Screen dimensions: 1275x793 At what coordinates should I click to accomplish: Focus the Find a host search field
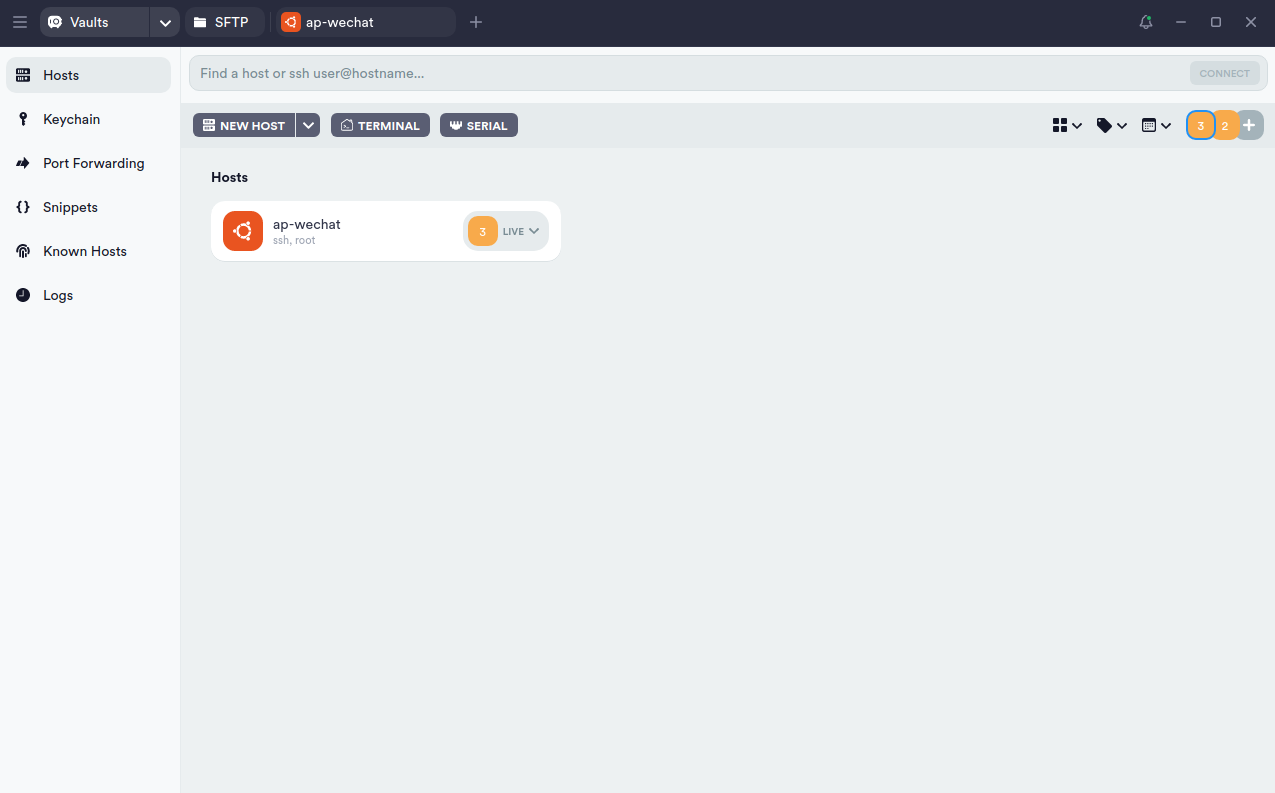pyautogui.click(x=688, y=73)
